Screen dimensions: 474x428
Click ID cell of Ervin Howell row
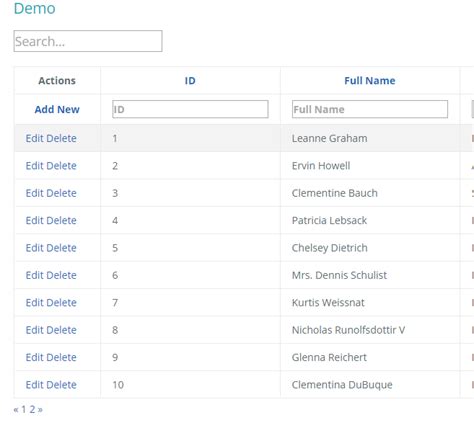pos(190,166)
